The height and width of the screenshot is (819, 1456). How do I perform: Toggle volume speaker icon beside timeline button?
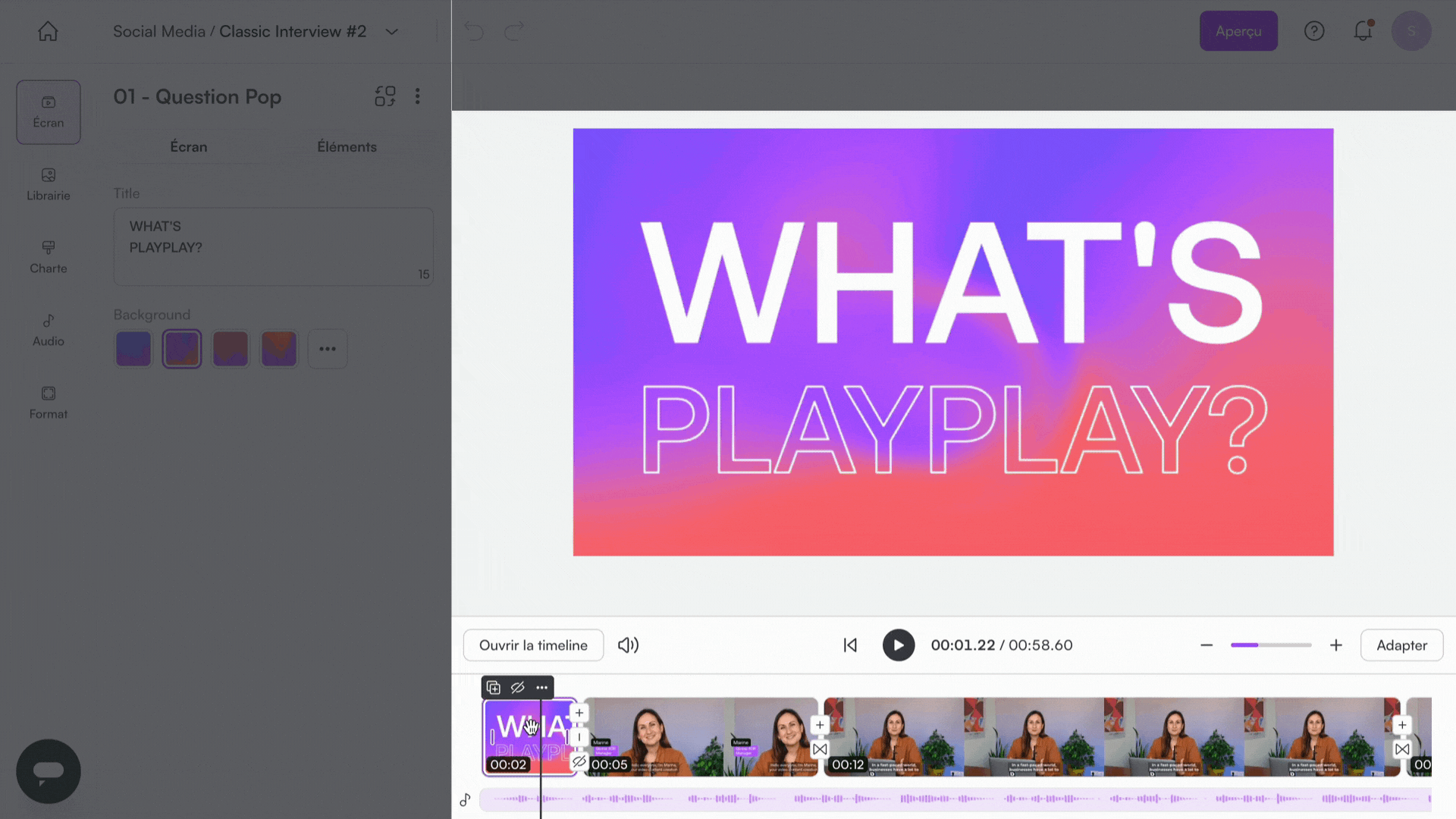pyautogui.click(x=628, y=645)
